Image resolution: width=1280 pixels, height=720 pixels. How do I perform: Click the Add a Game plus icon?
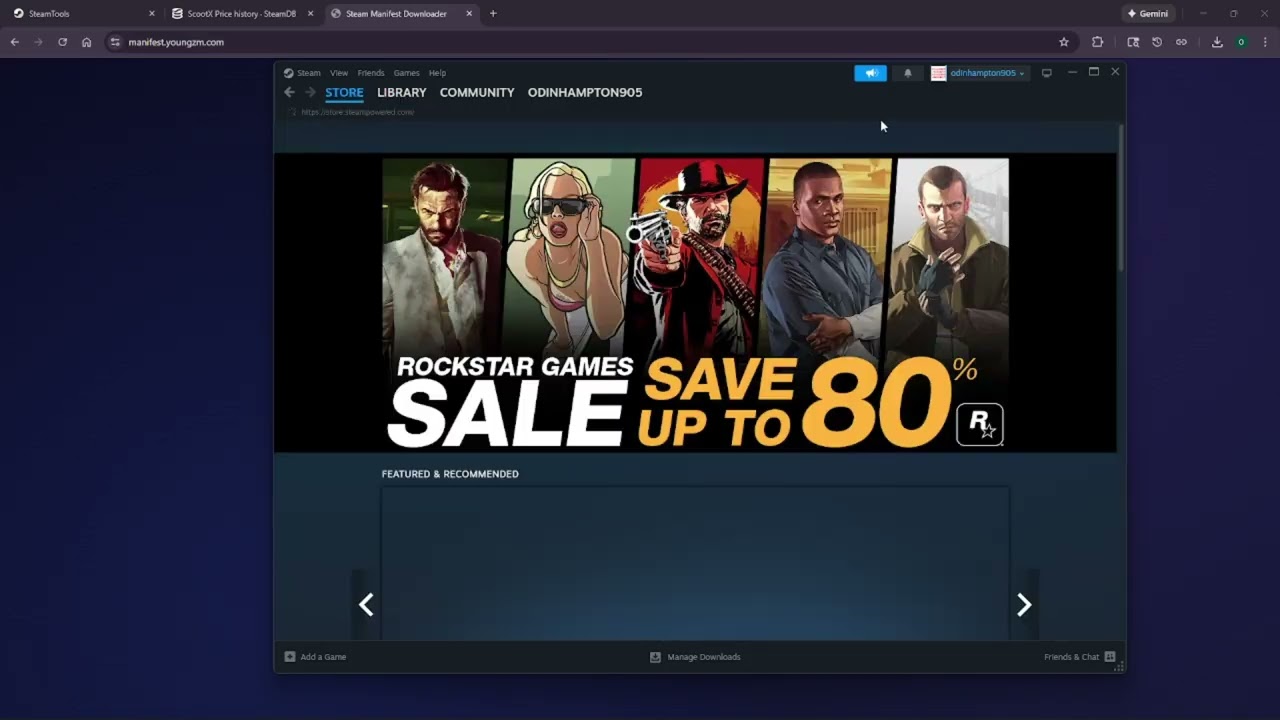click(290, 657)
